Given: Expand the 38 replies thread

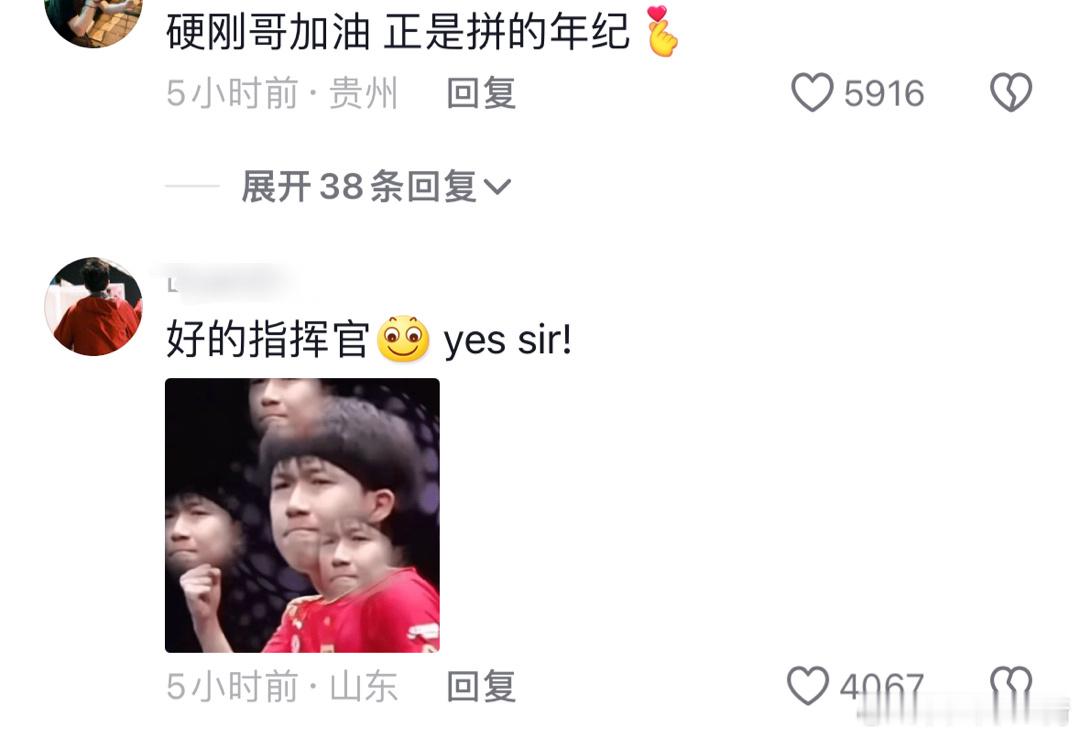Looking at the screenshot, I should [376, 187].
